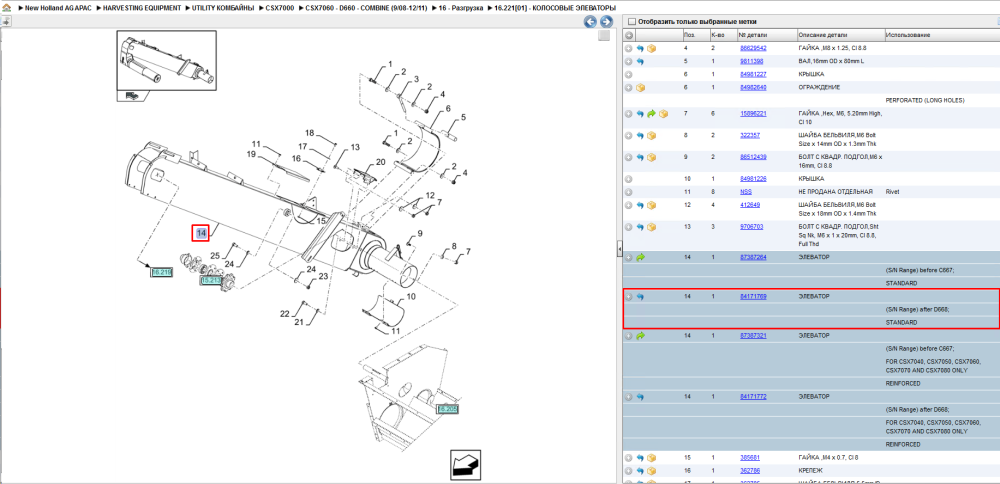Go to the home page icon
Screen dimensions: 1000x484
(x=5, y=8)
